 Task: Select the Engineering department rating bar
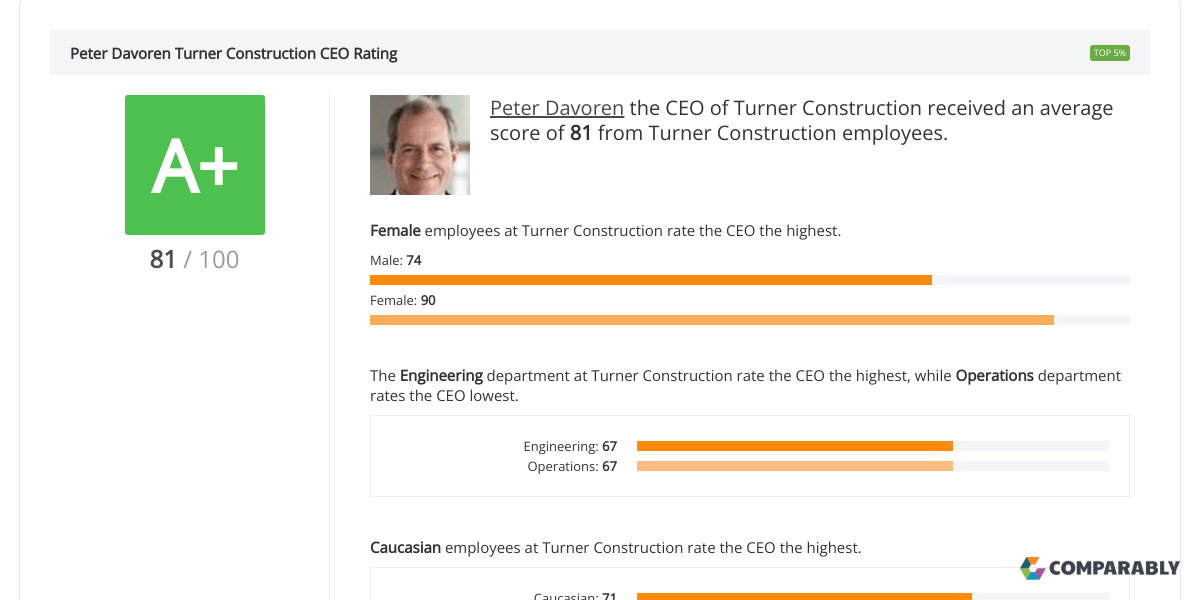click(872, 446)
